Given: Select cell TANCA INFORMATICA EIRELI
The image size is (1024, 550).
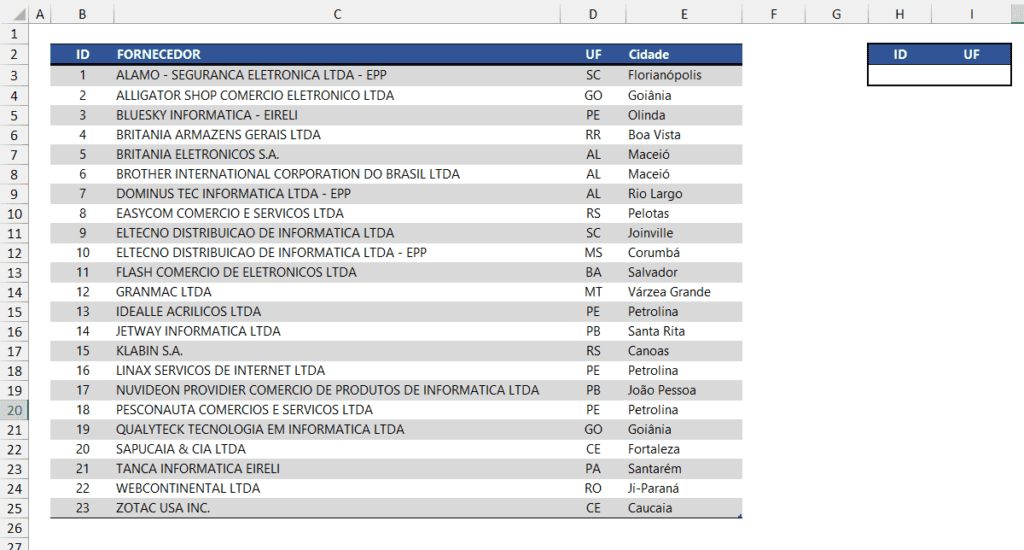Looking at the screenshot, I should click(x=337, y=468).
